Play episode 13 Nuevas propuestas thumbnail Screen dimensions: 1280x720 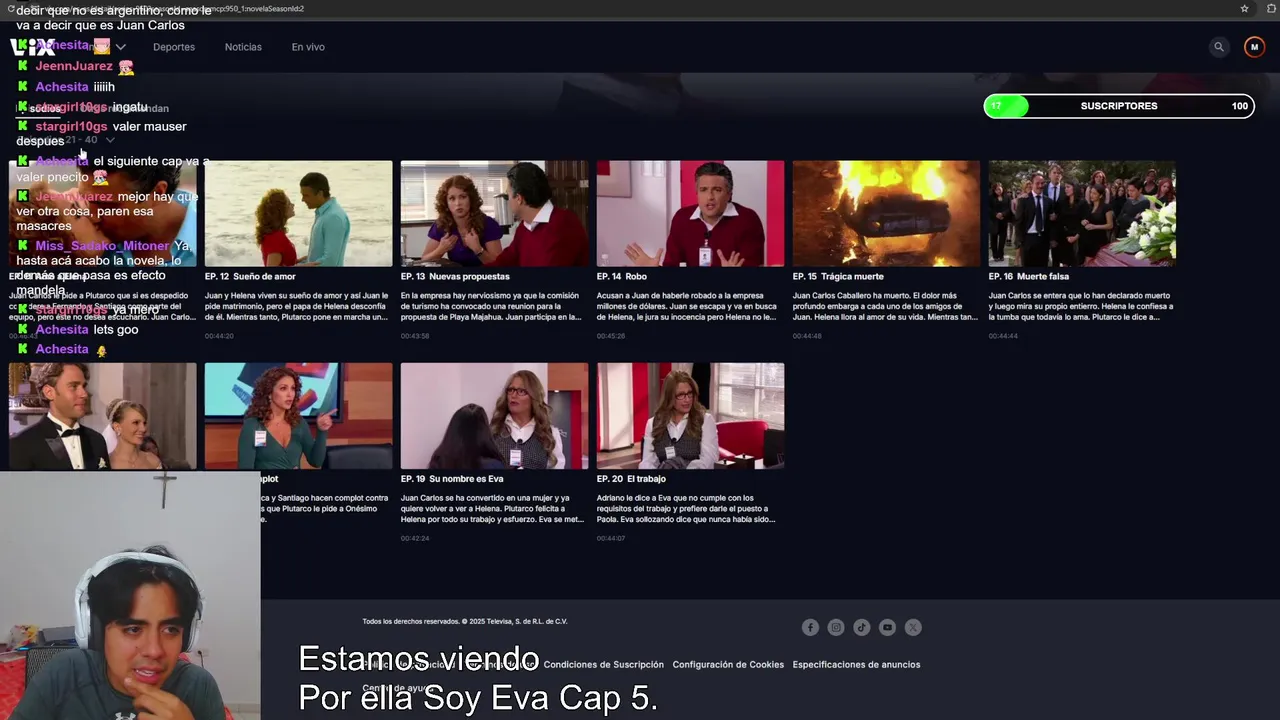click(x=495, y=214)
